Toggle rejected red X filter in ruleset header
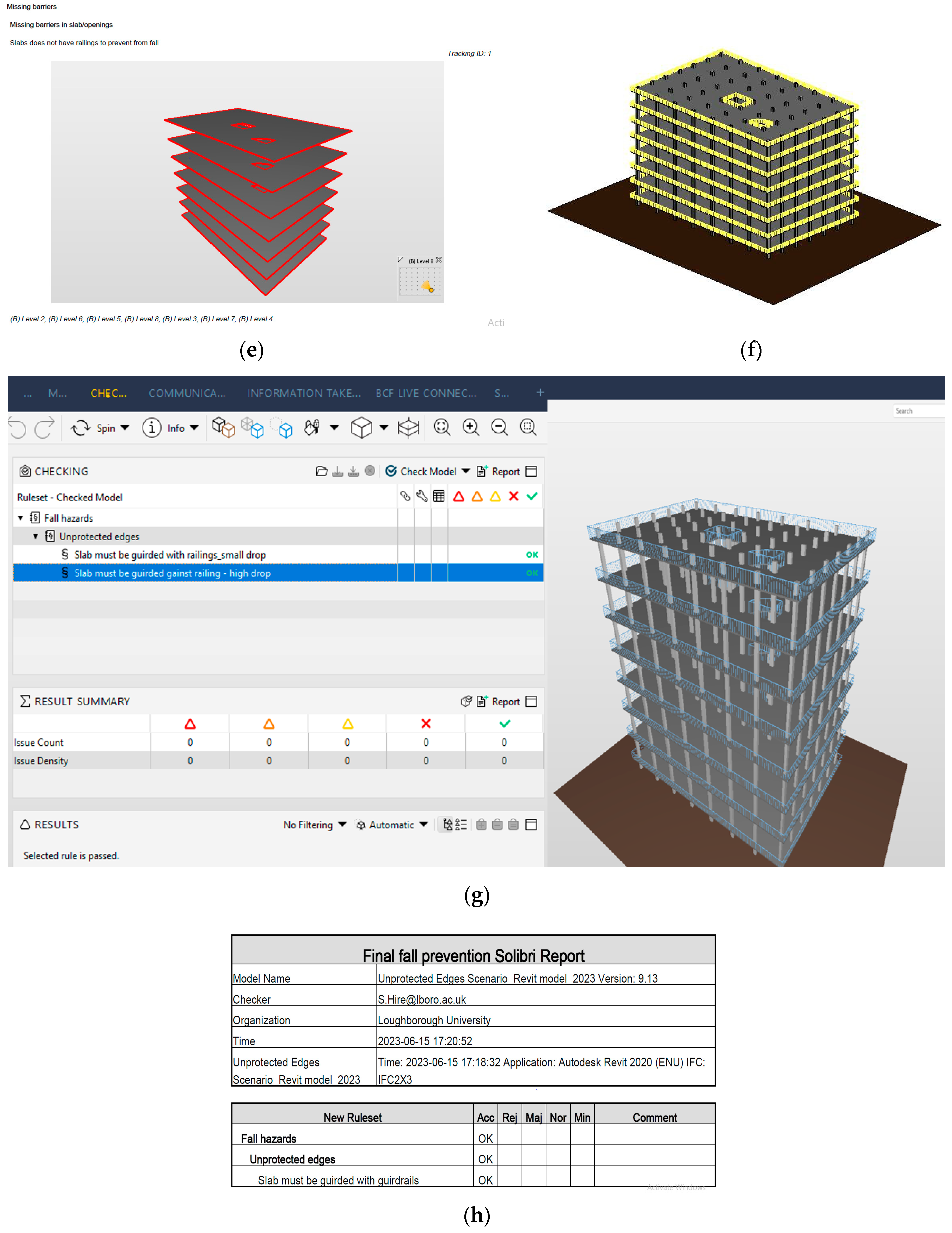Viewport: 952px width, 1233px height. point(513,497)
